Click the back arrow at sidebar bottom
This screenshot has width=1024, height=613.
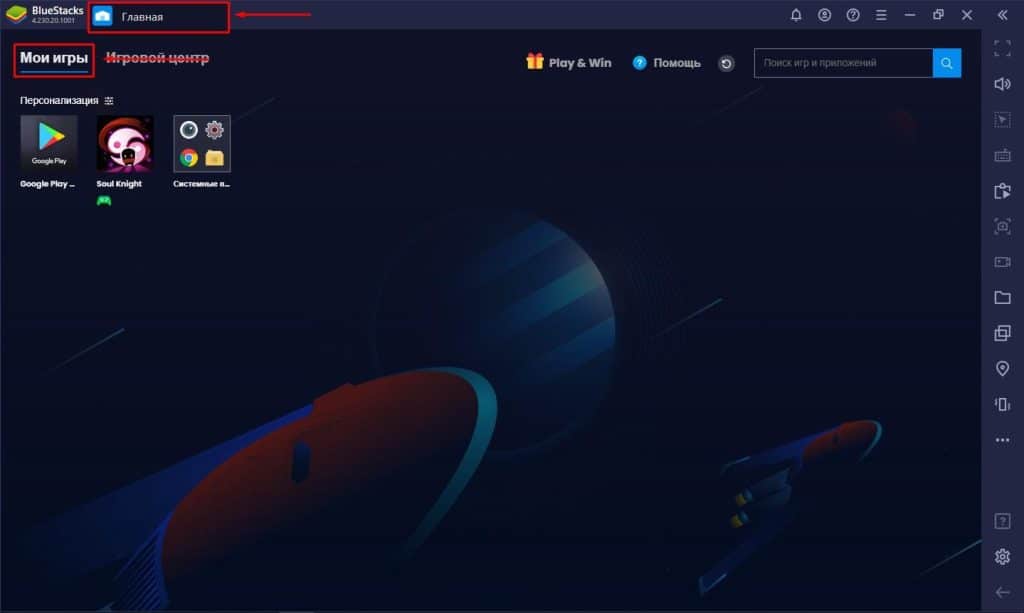tap(1002, 592)
